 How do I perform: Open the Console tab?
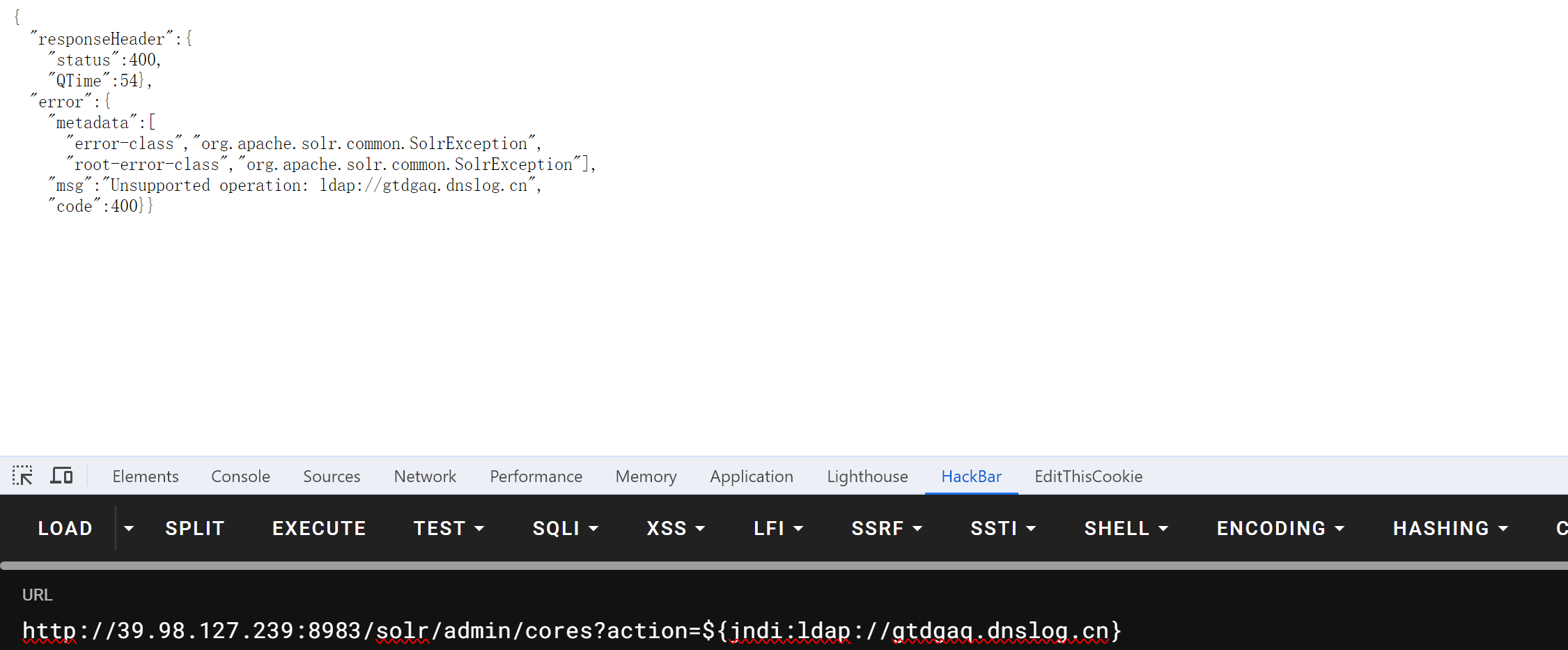240,477
